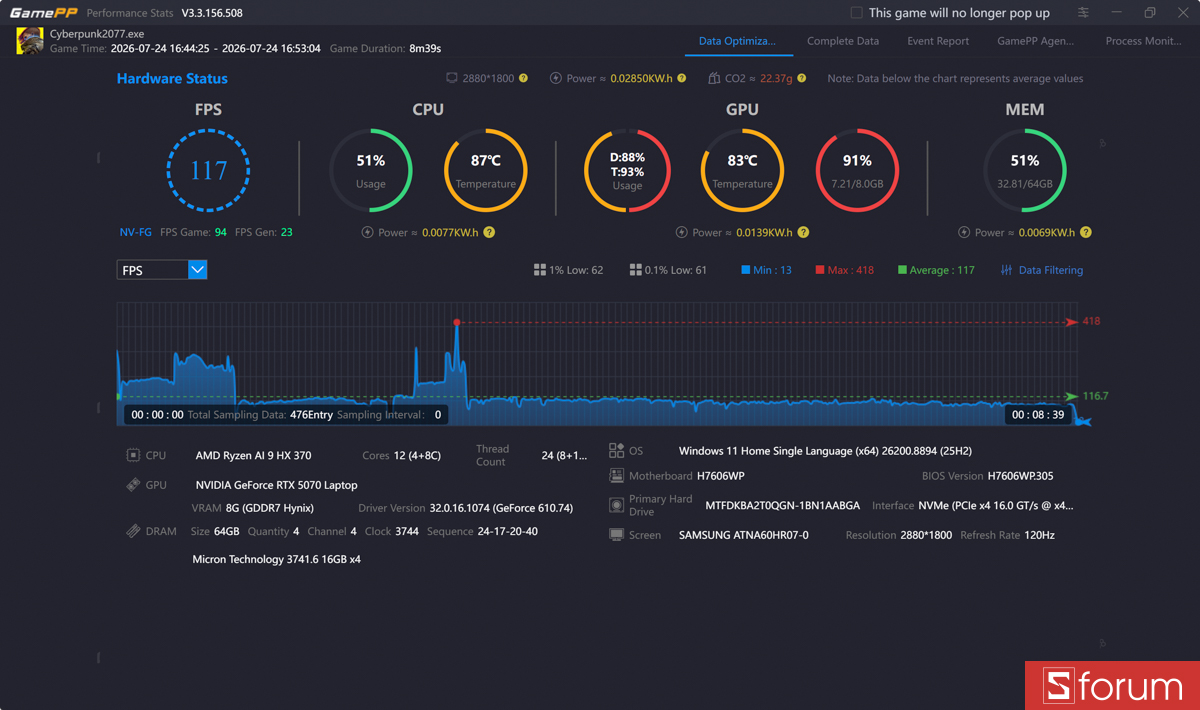Click the power icon under GPU gauges
This screenshot has width=1200, height=710.
click(x=682, y=232)
